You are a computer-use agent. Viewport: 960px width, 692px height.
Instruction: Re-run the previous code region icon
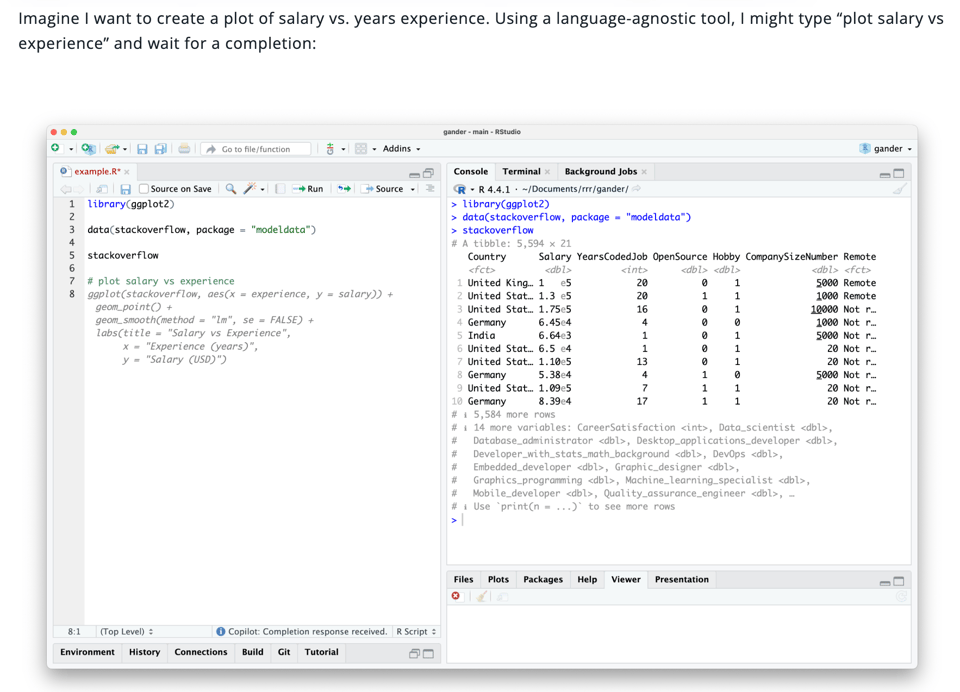tap(344, 188)
